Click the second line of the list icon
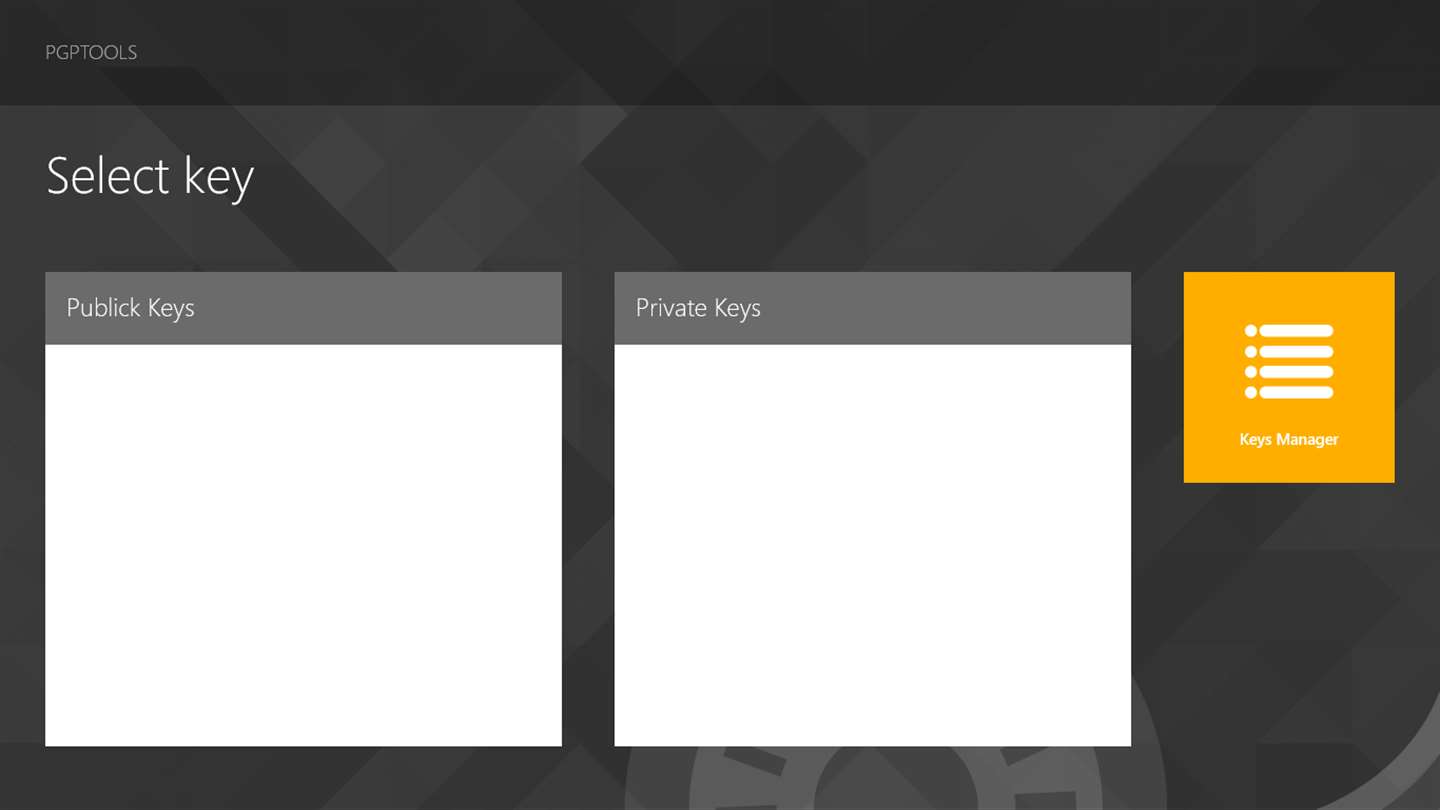This screenshot has width=1440, height=810. [1296, 351]
